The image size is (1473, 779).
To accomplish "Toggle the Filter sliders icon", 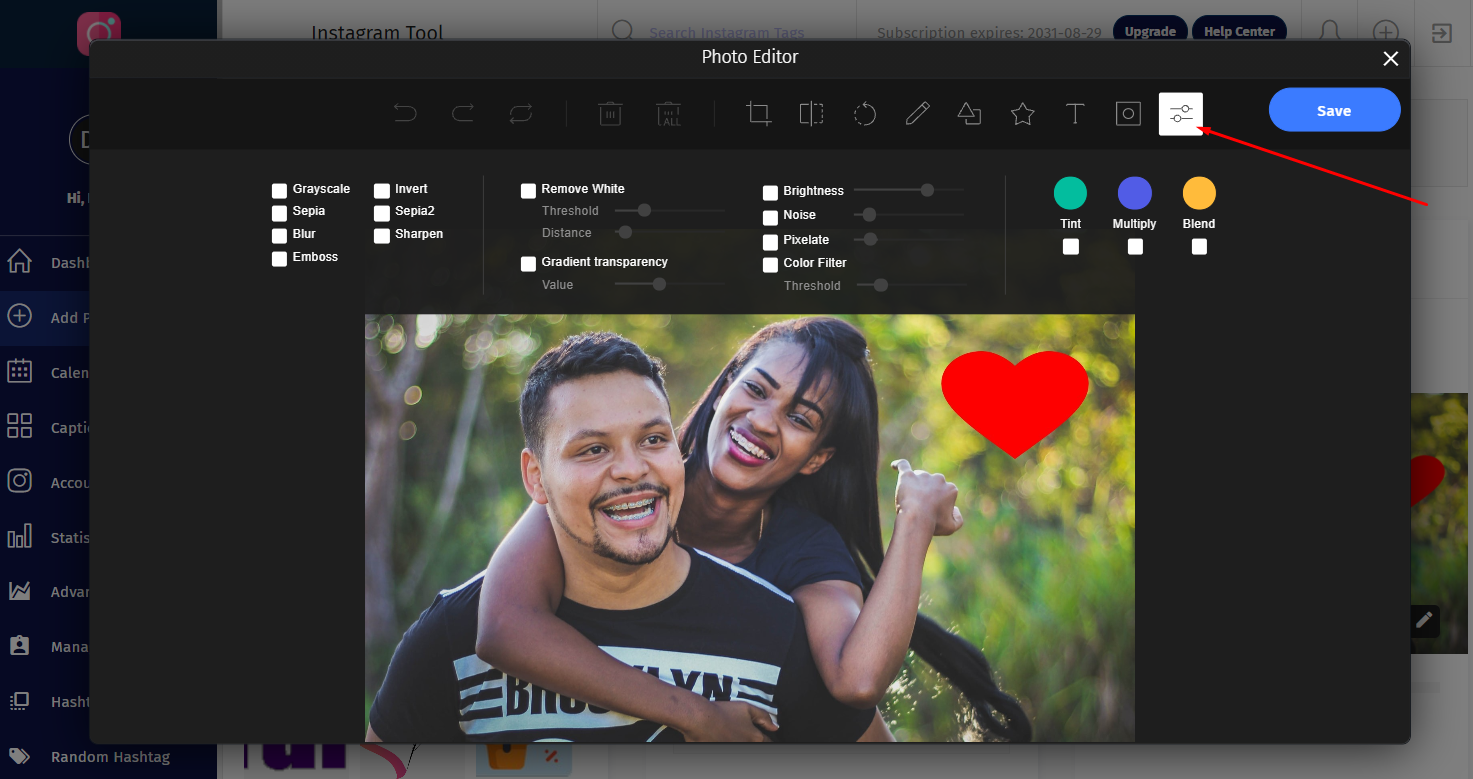I will [1181, 114].
